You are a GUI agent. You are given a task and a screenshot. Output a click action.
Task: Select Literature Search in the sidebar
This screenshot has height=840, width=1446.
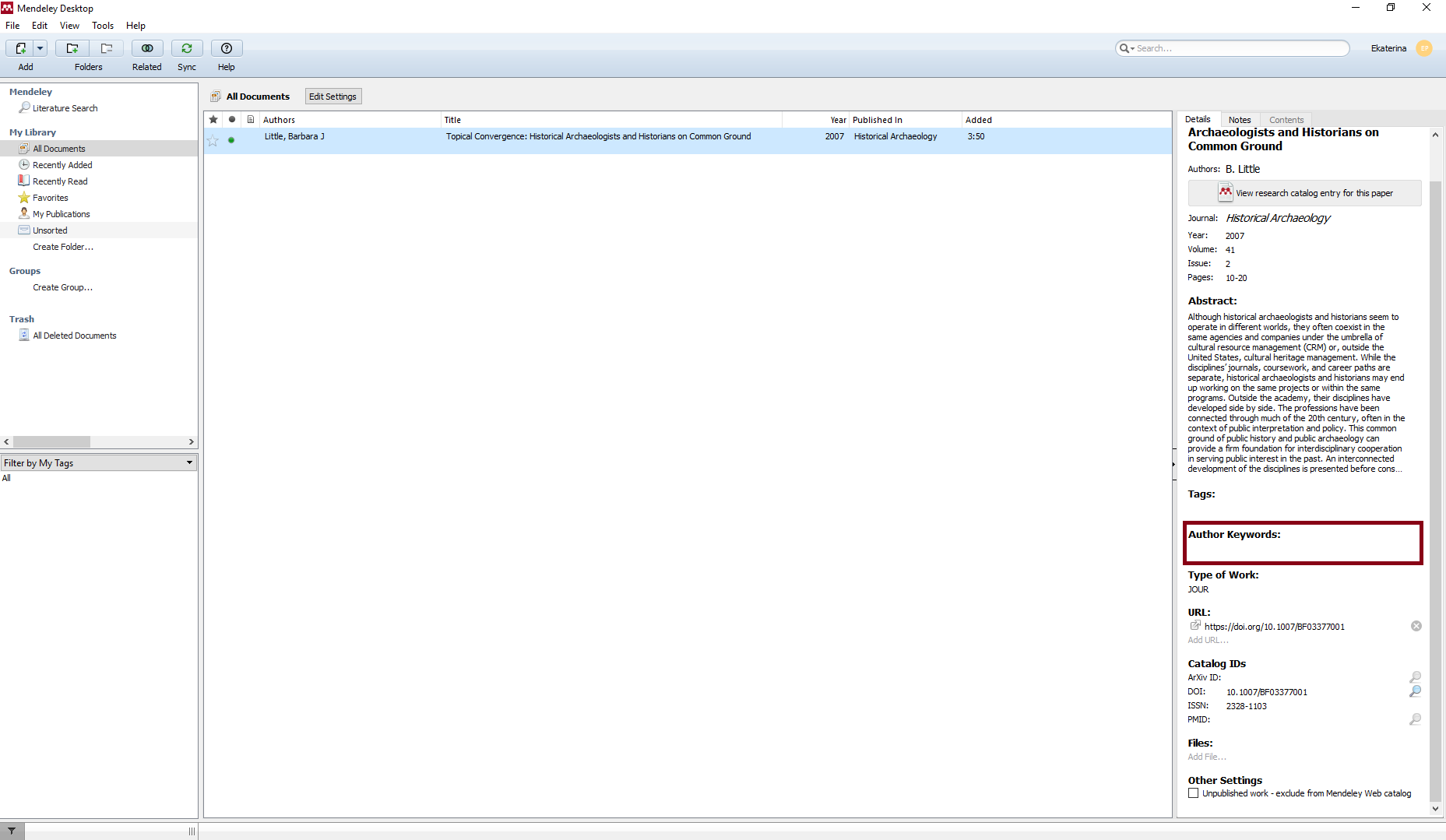coord(65,108)
